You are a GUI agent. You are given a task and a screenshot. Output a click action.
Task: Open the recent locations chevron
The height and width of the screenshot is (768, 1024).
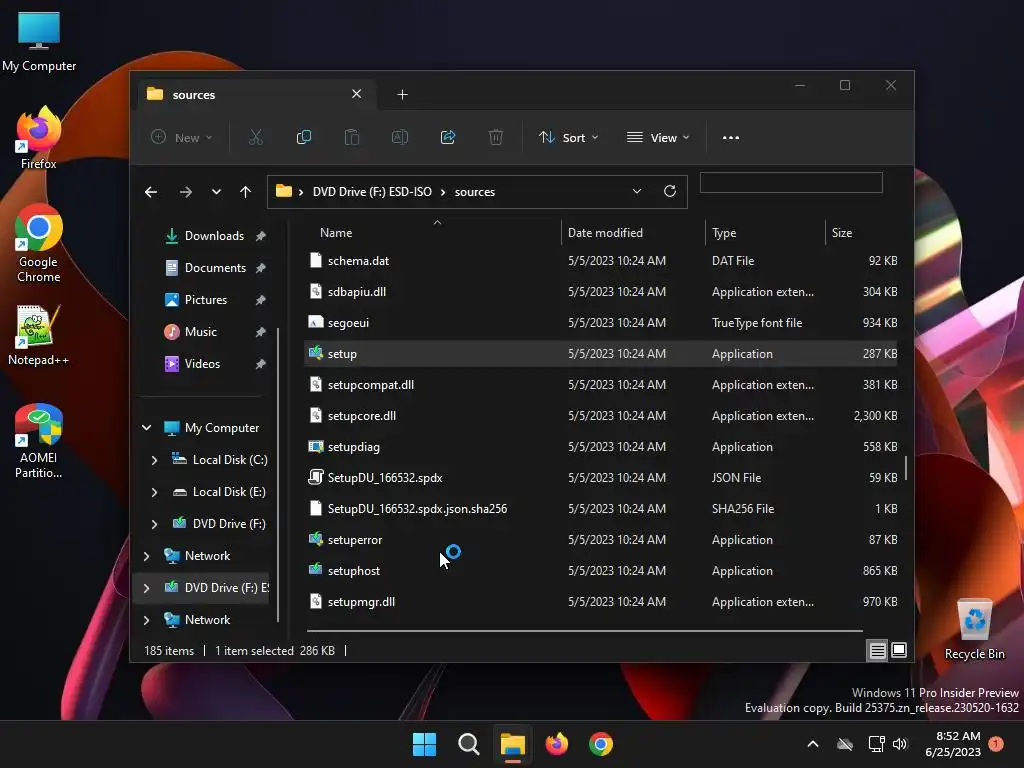[x=216, y=192]
